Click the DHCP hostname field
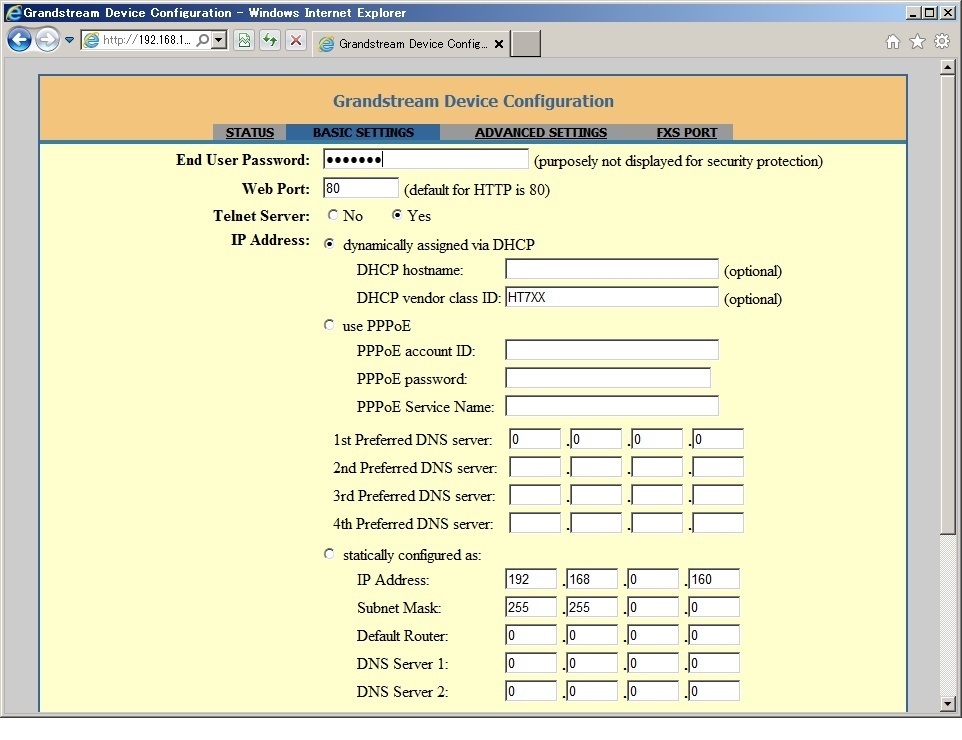This screenshot has height=740, width=962. pyautogui.click(x=612, y=269)
